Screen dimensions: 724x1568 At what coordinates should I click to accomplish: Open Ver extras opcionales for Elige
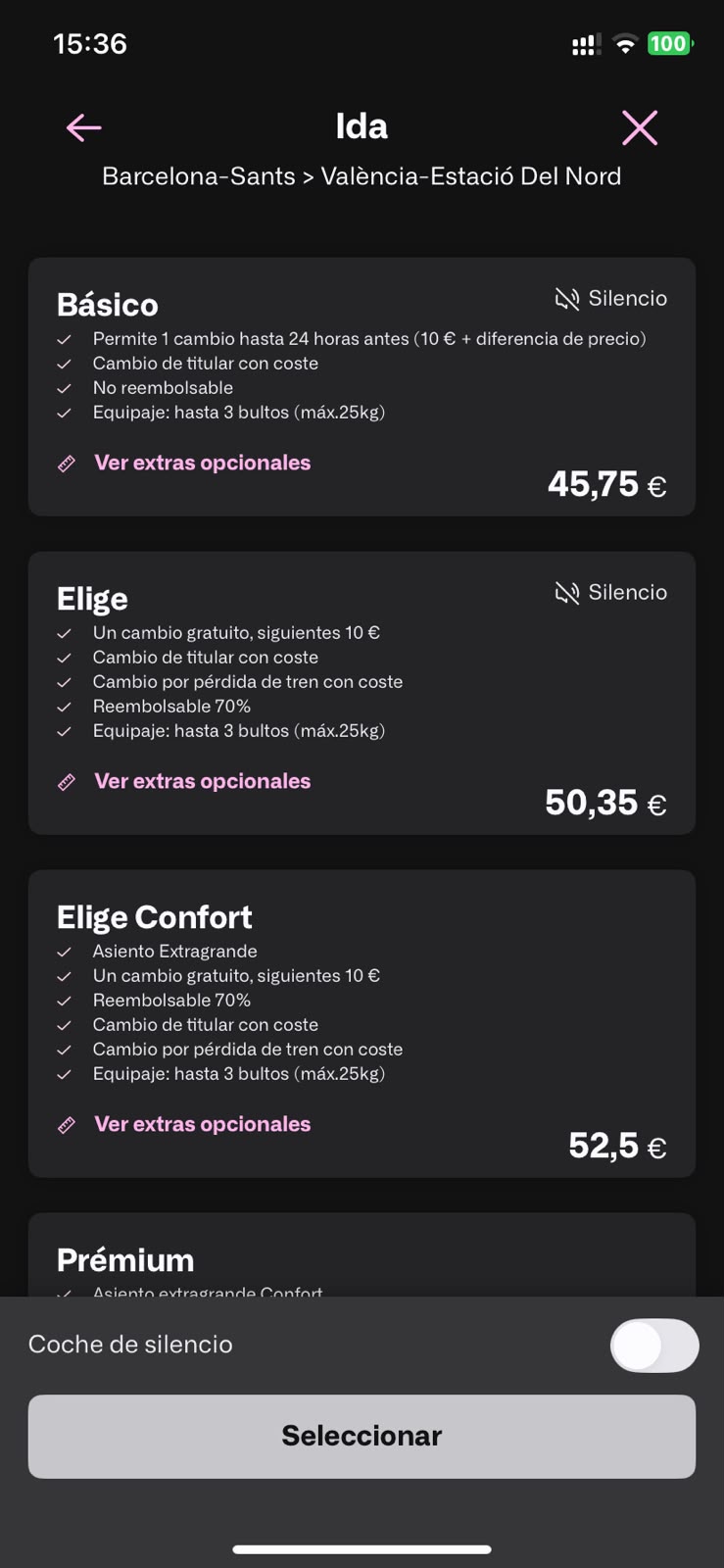tap(203, 781)
